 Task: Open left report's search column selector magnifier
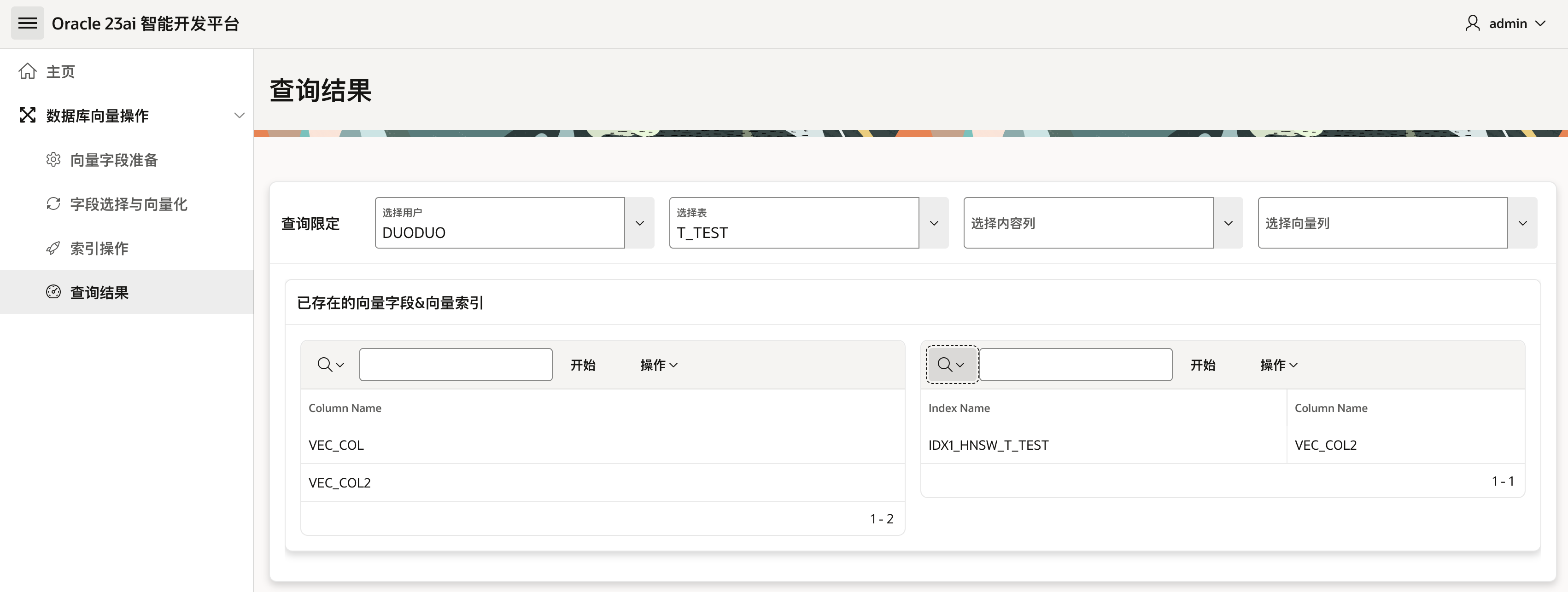(x=331, y=365)
